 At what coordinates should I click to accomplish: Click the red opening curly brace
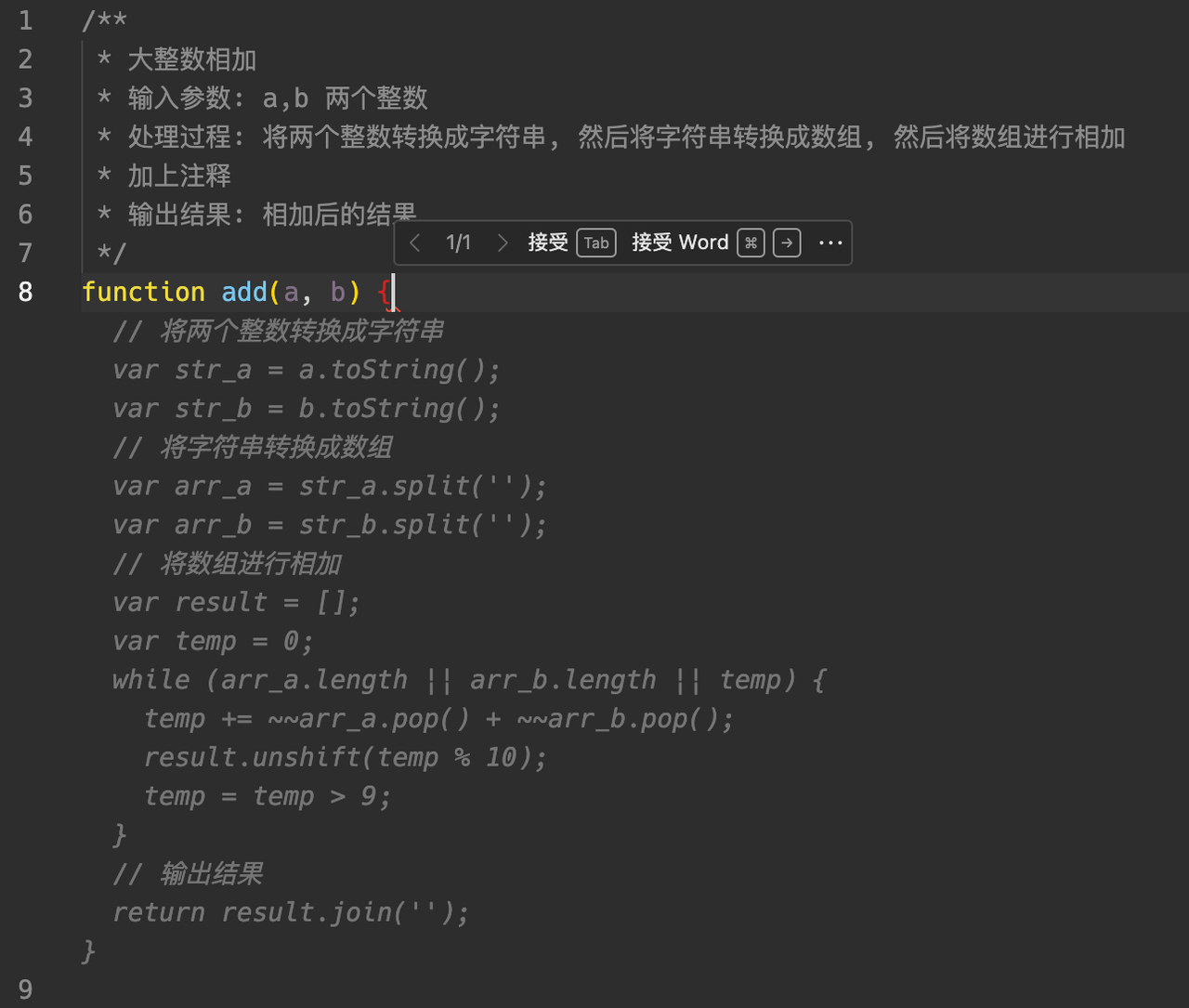(x=384, y=292)
